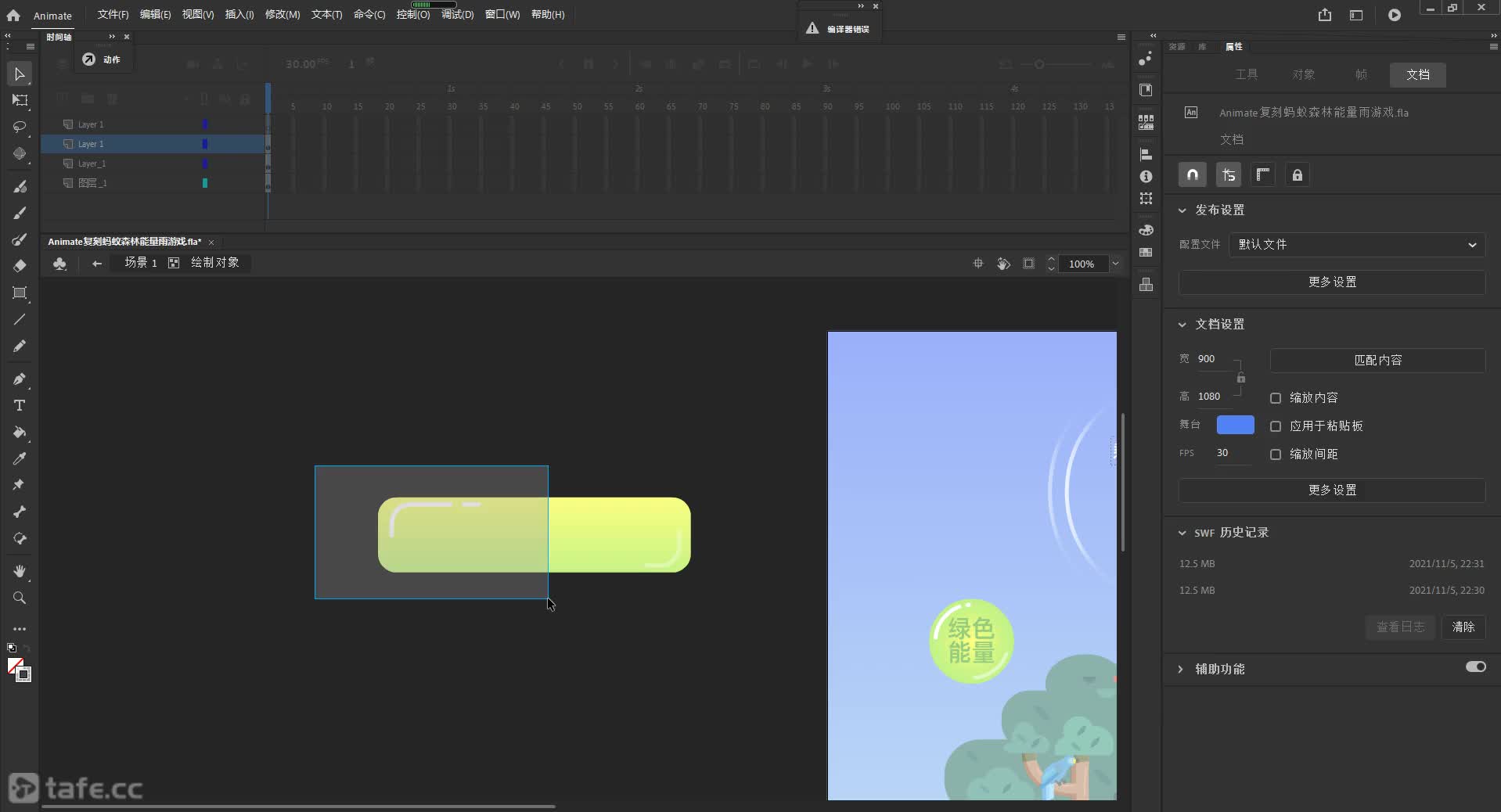Click the Test Movie play button
This screenshot has height=812, width=1501.
tap(1395, 15)
